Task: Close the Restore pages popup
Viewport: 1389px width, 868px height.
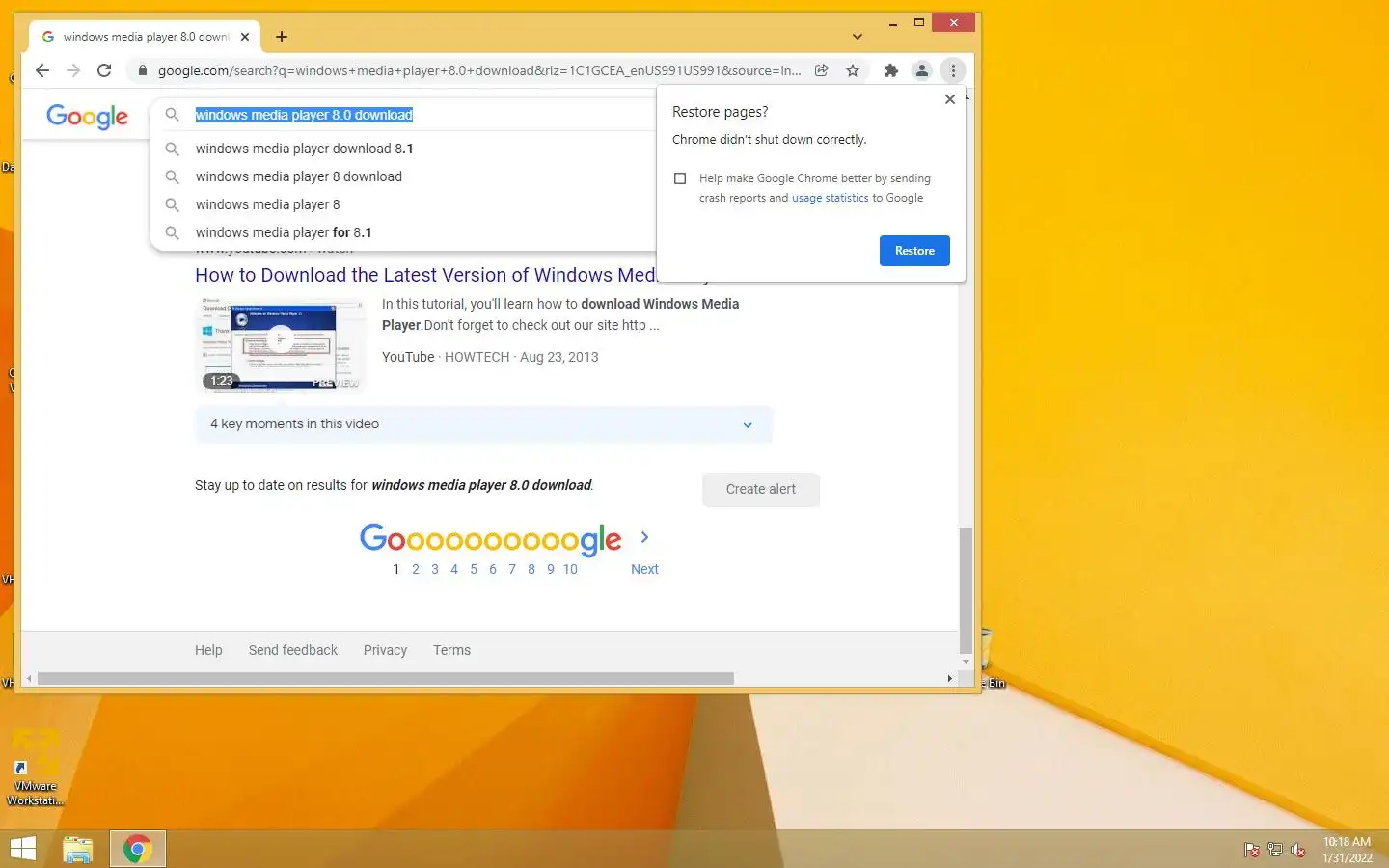Action: [x=950, y=99]
